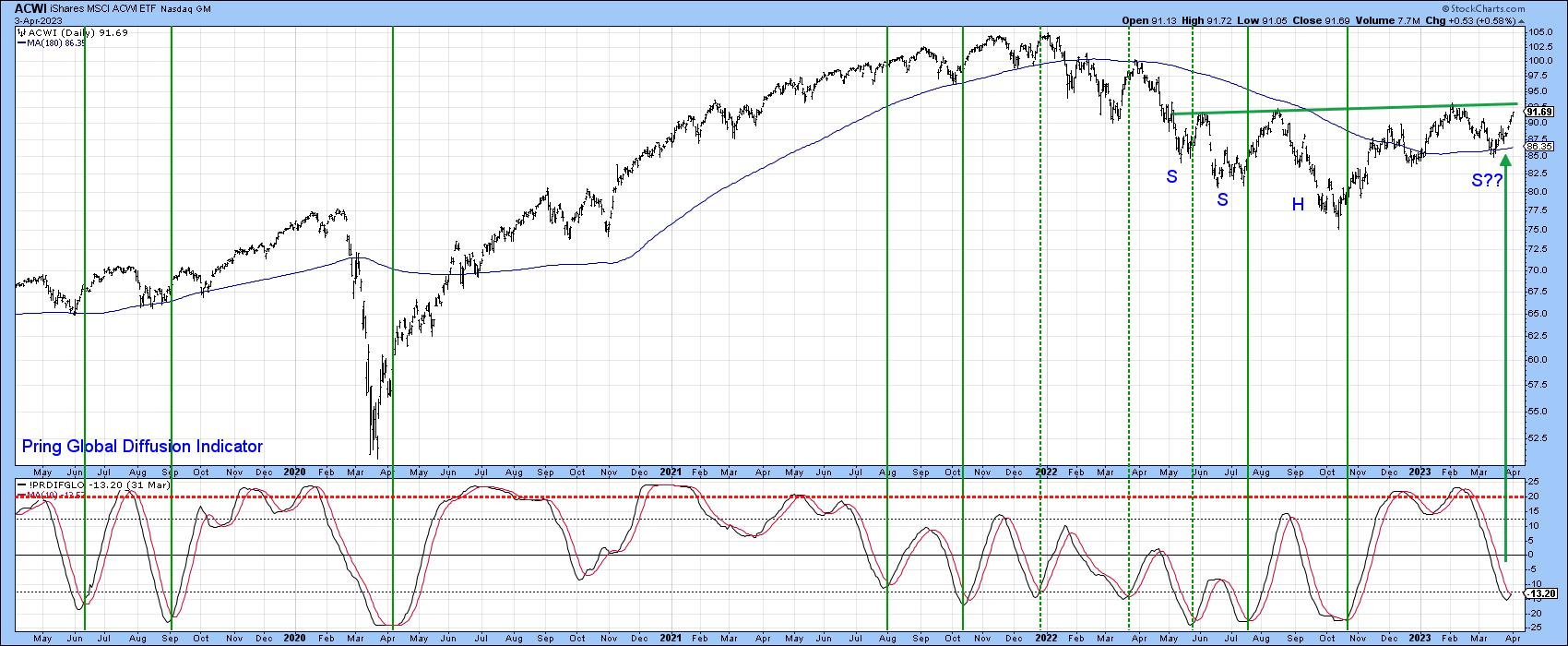Click the blue line marker before MA(180) legend

(x=23, y=42)
